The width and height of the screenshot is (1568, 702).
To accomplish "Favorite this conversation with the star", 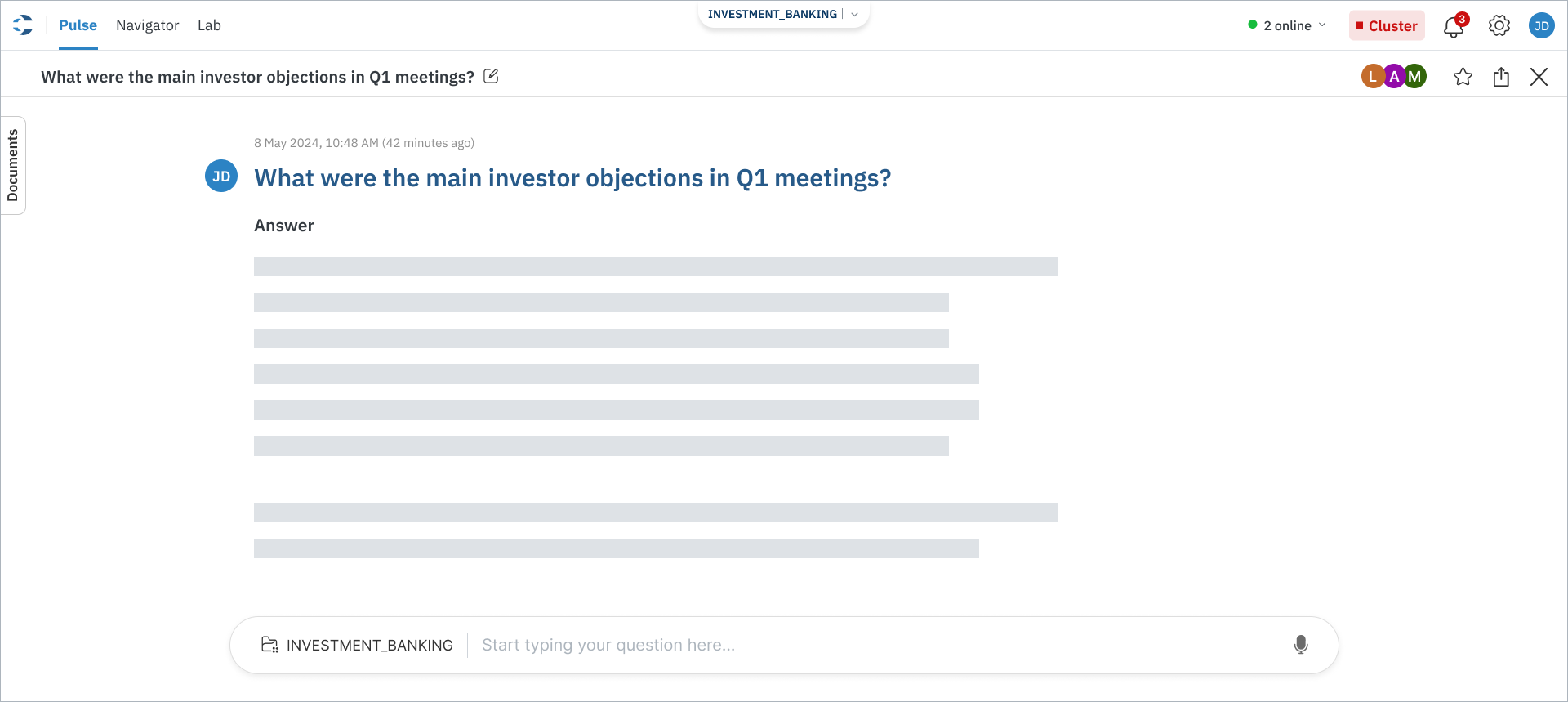I will pyautogui.click(x=1463, y=77).
